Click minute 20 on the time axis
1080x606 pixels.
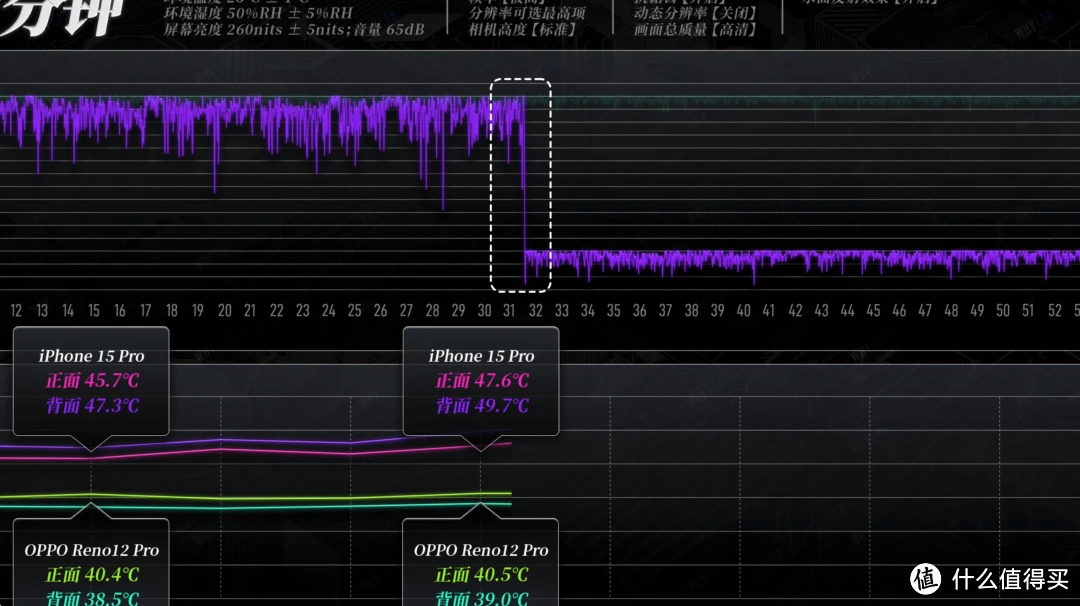tap(224, 311)
